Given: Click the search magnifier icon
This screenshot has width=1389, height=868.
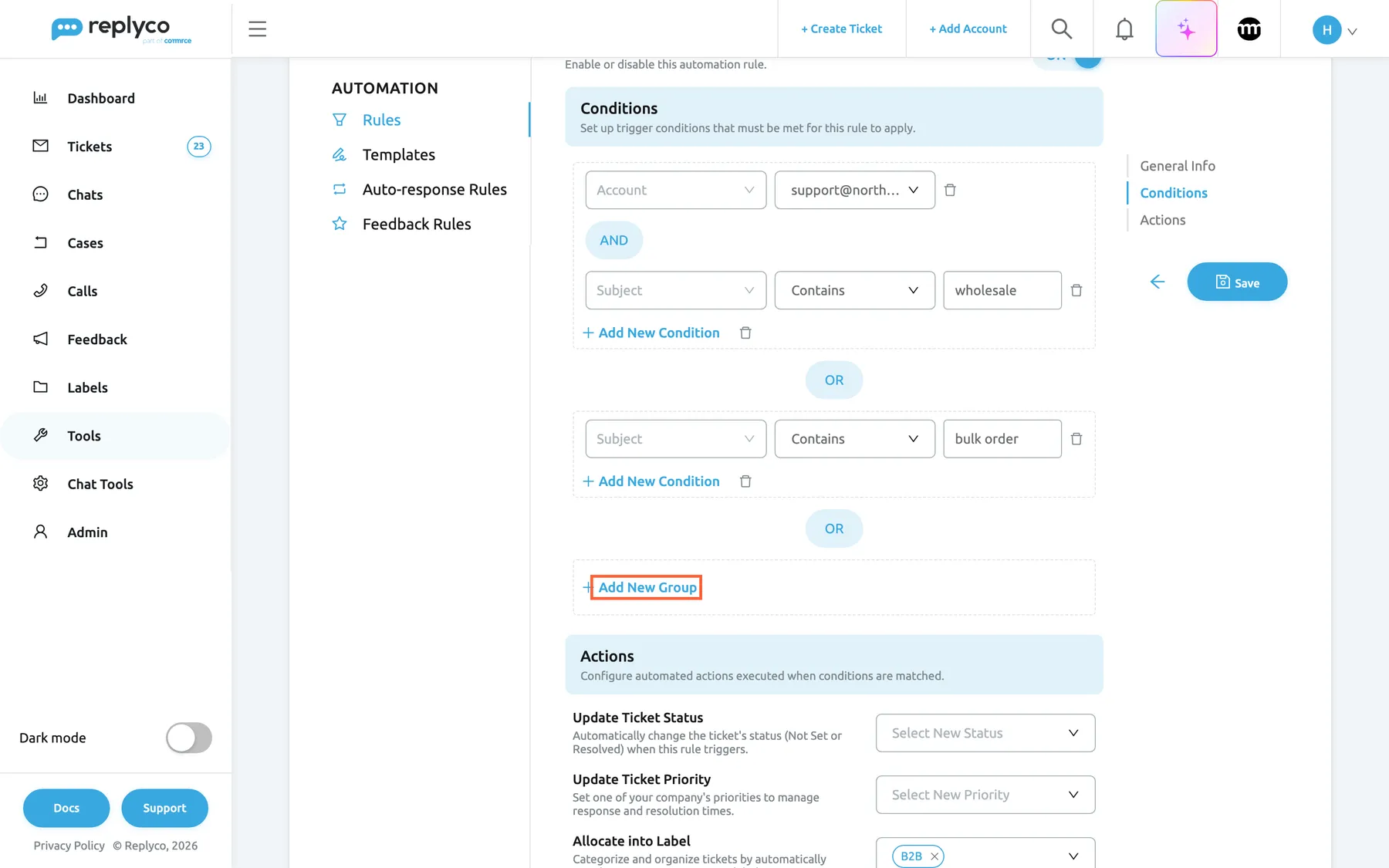Looking at the screenshot, I should tap(1062, 29).
